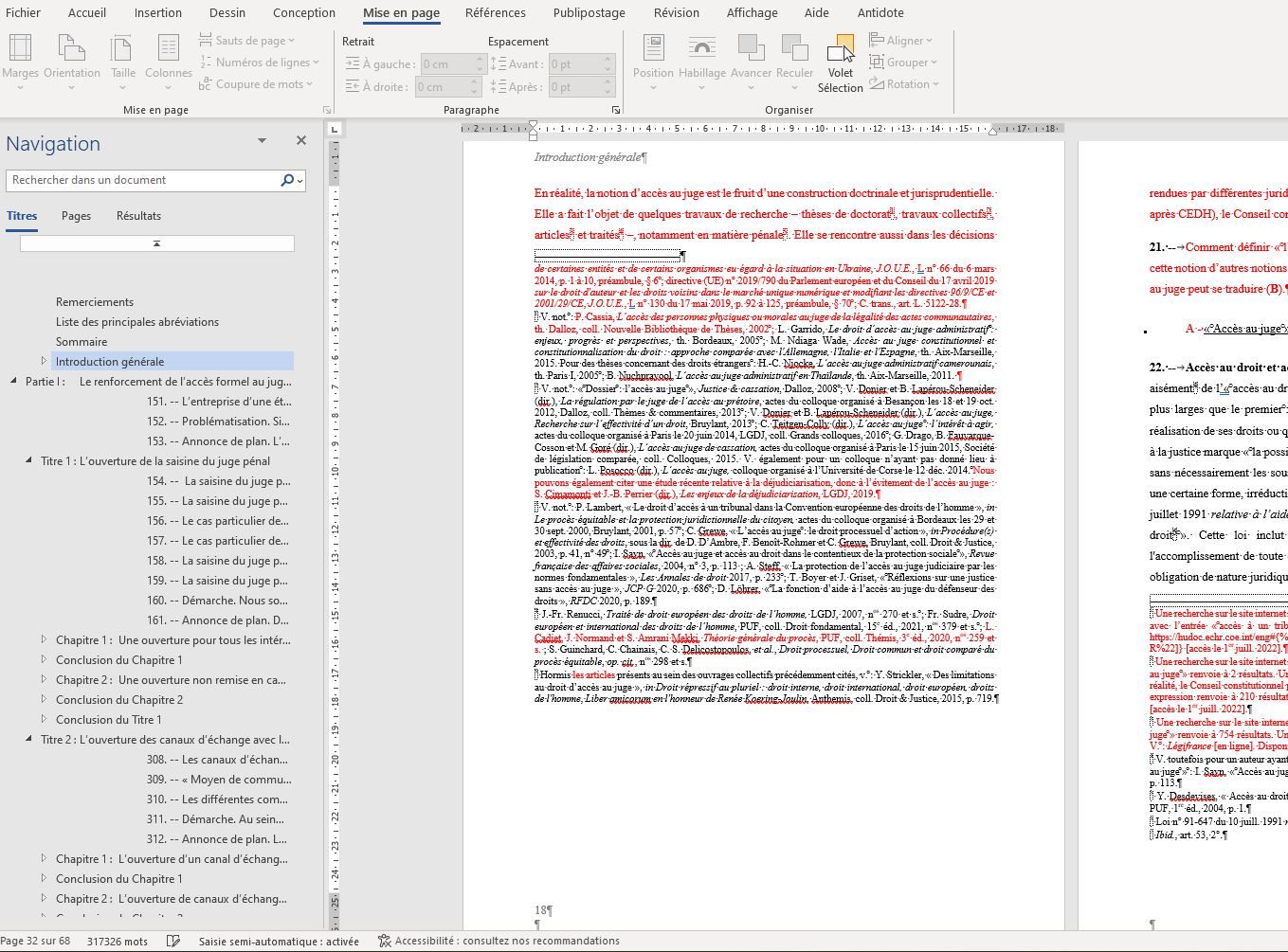This screenshot has height=952, width=1288.
Task: Jump to top of headings list
Action: 157,243
